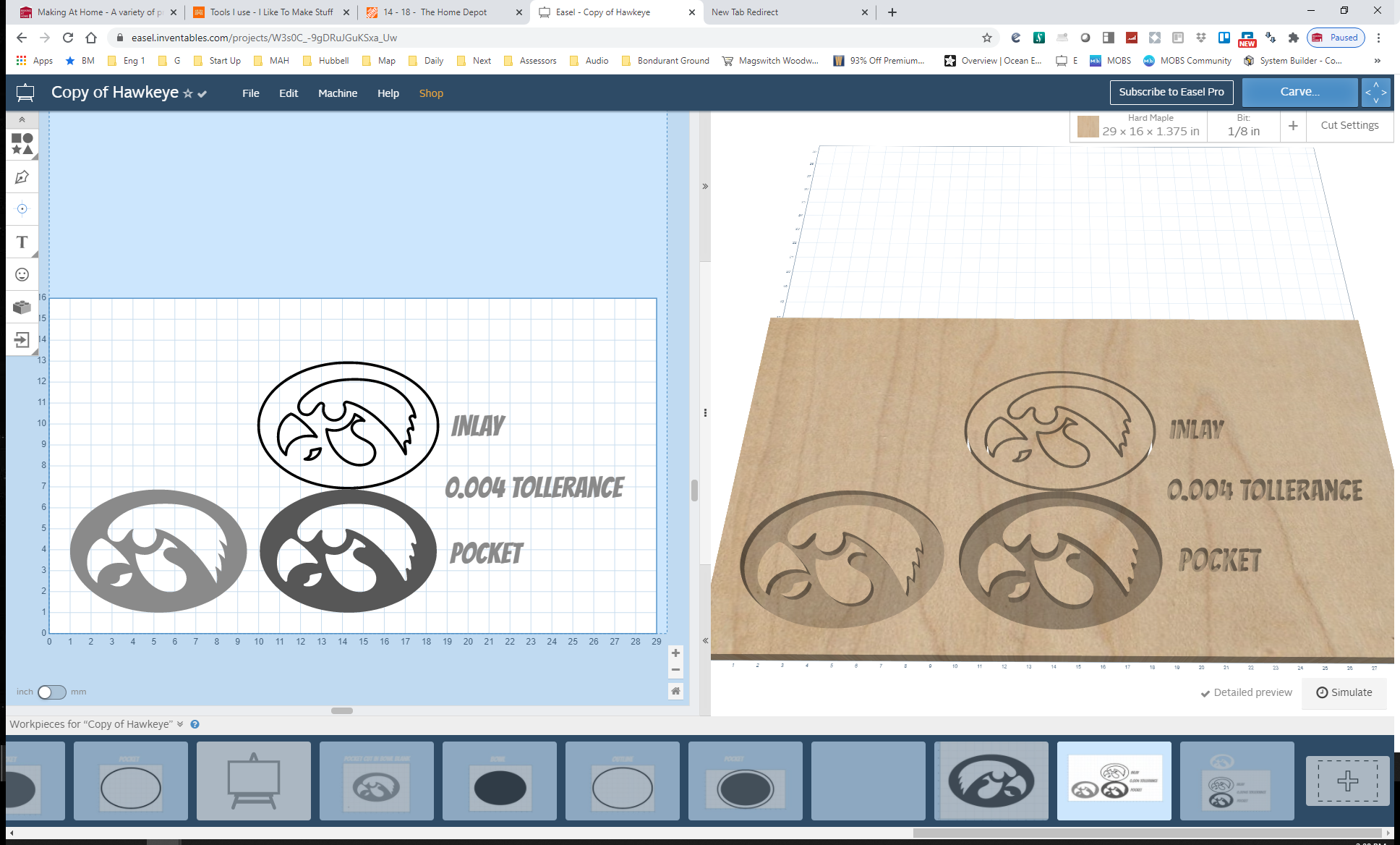Image resolution: width=1400 pixels, height=845 pixels.
Task: Click the Simulate button
Action: [x=1344, y=692]
